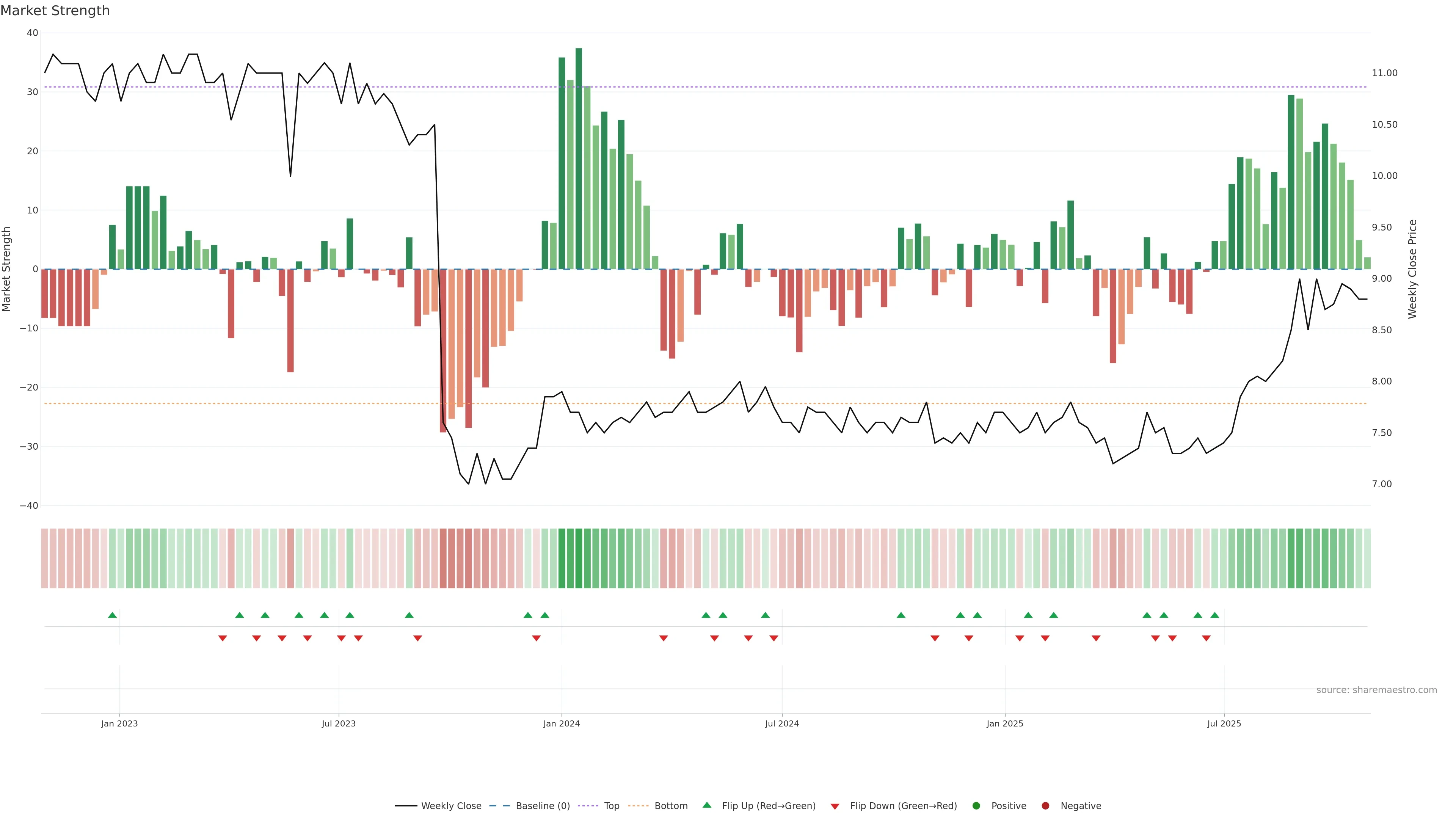The height and width of the screenshot is (819, 1456).
Task: Click the Negative red circle in the legend
Action: (x=1045, y=805)
